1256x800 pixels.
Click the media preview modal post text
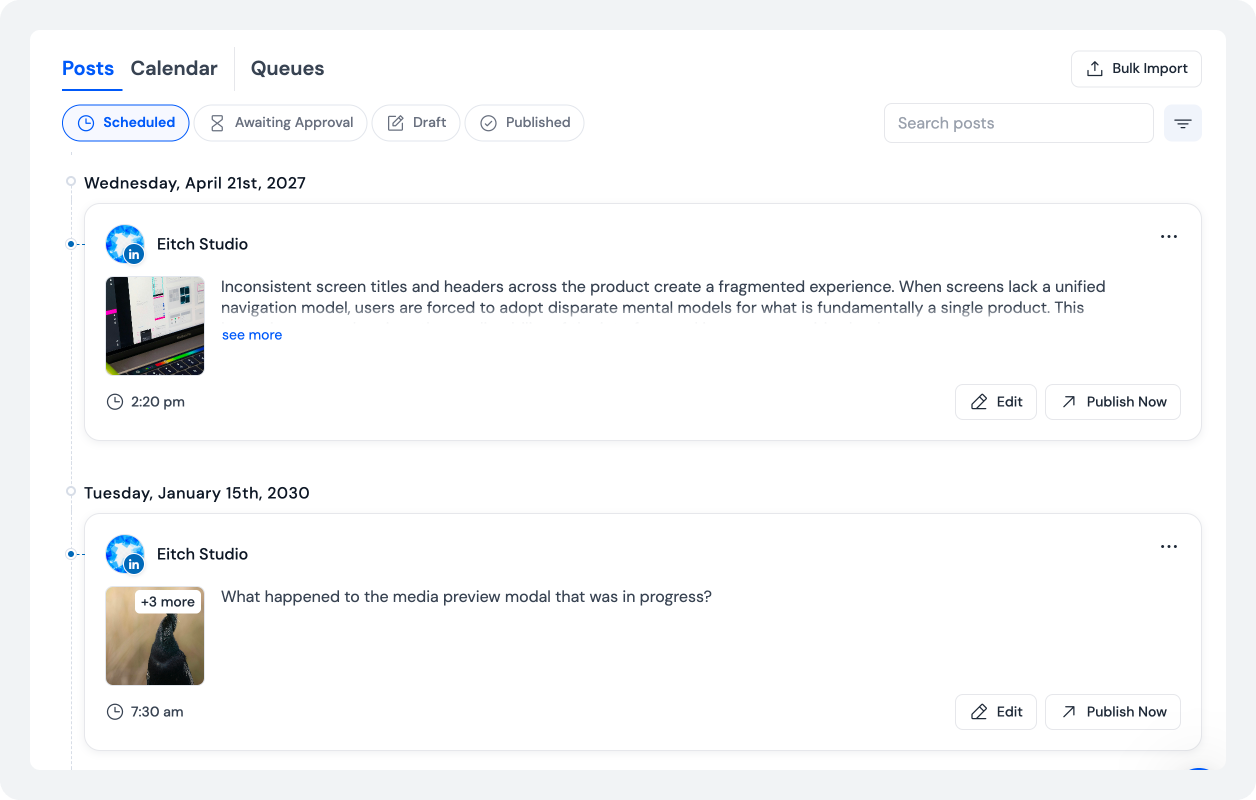click(466, 597)
